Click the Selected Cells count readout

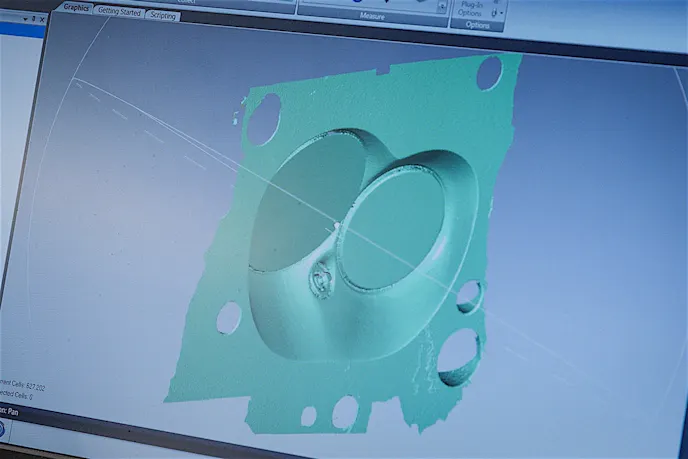click(x=18, y=397)
